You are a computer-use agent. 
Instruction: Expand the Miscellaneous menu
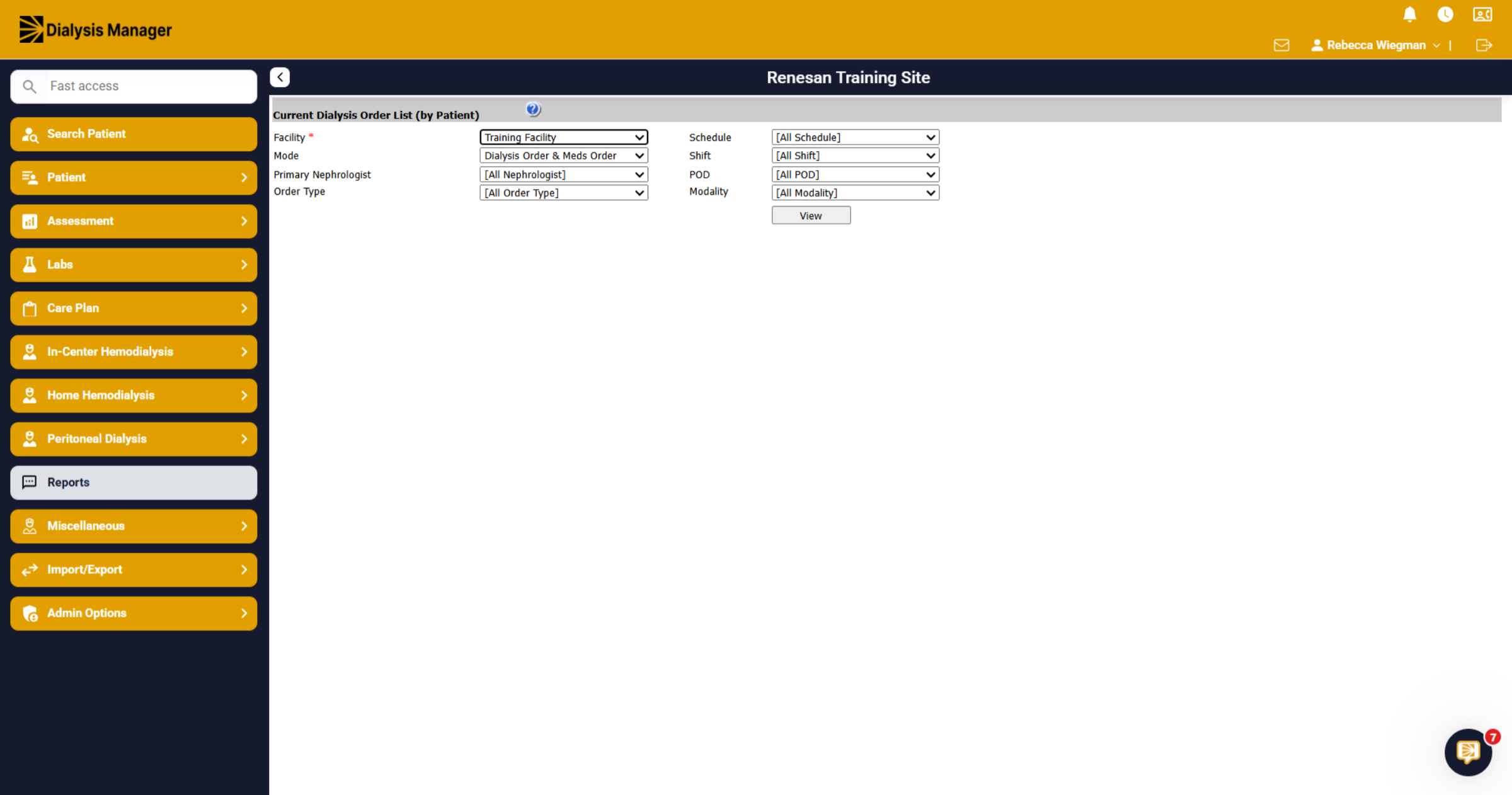[134, 526]
